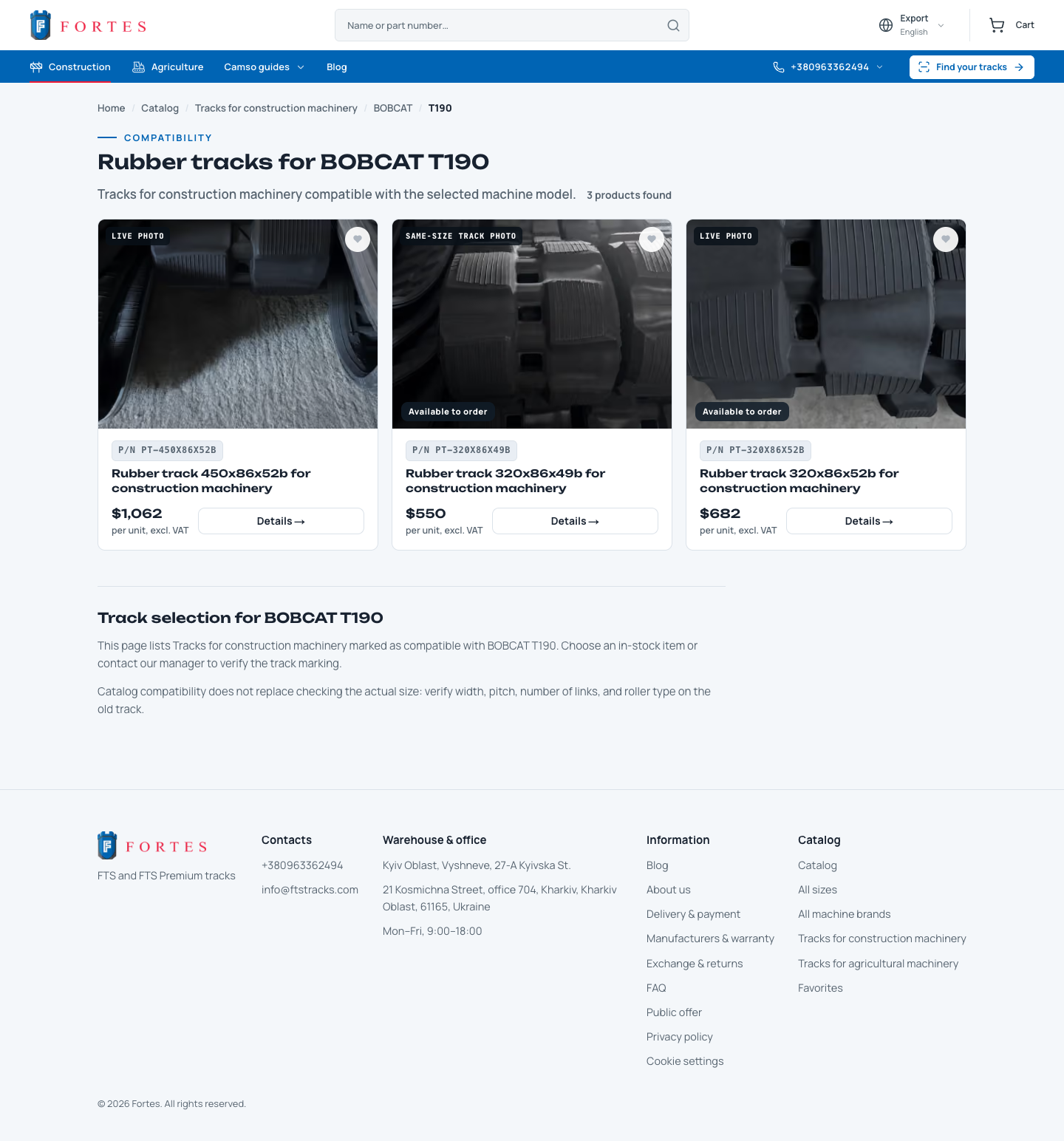Open the Rubber track 320x86x49b title link
Viewport: 1064px width, 1141px height.
(x=505, y=480)
